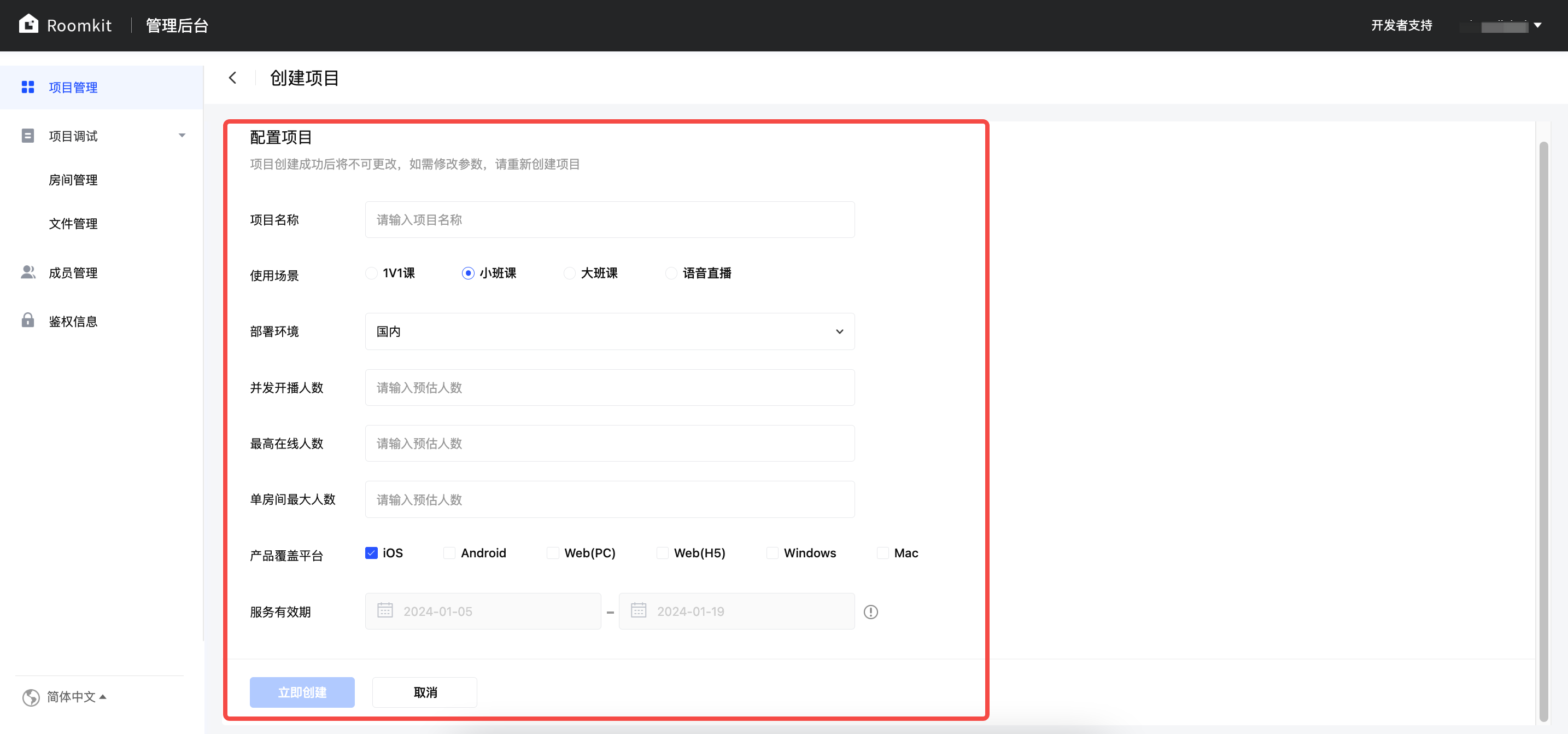The image size is (1568, 734).
Task: Open 房间管理 in the sidebar
Action: tap(73, 180)
